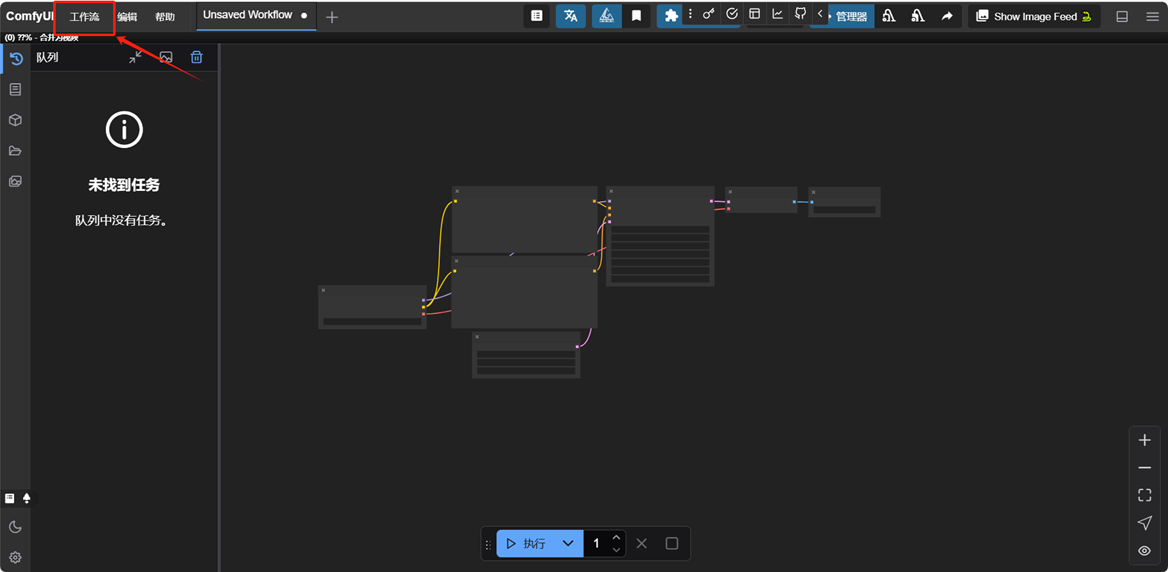The image size is (1168, 572).
Task: Toggle link visibility with the eye icon
Action: (1145, 551)
